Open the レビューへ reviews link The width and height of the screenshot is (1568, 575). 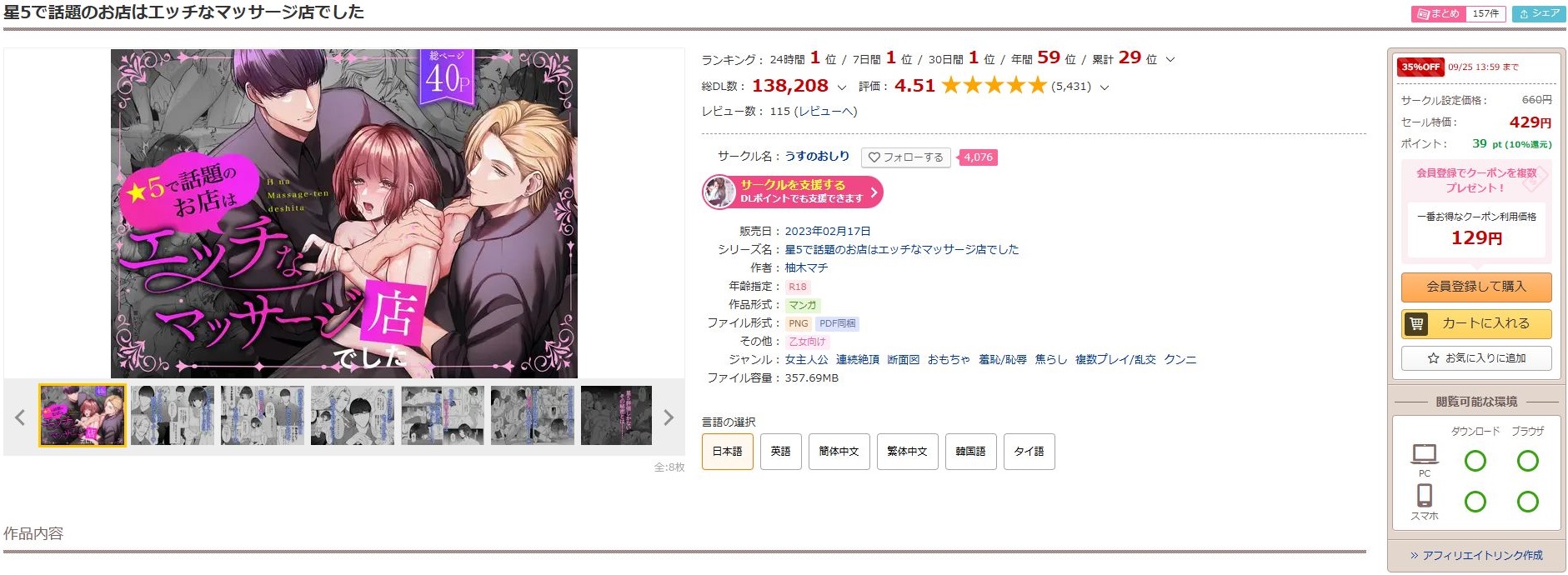click(825, 111)
